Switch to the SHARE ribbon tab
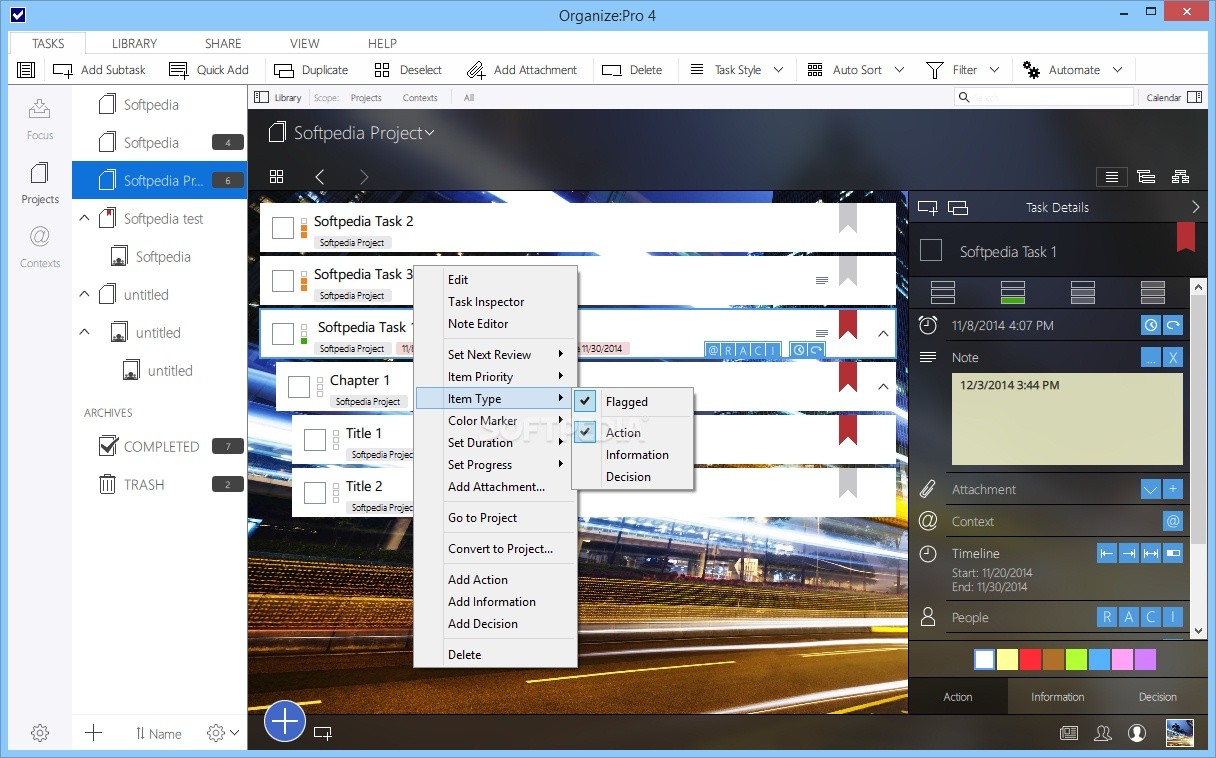The image size is (1216, 758). [x=223, y=43]
